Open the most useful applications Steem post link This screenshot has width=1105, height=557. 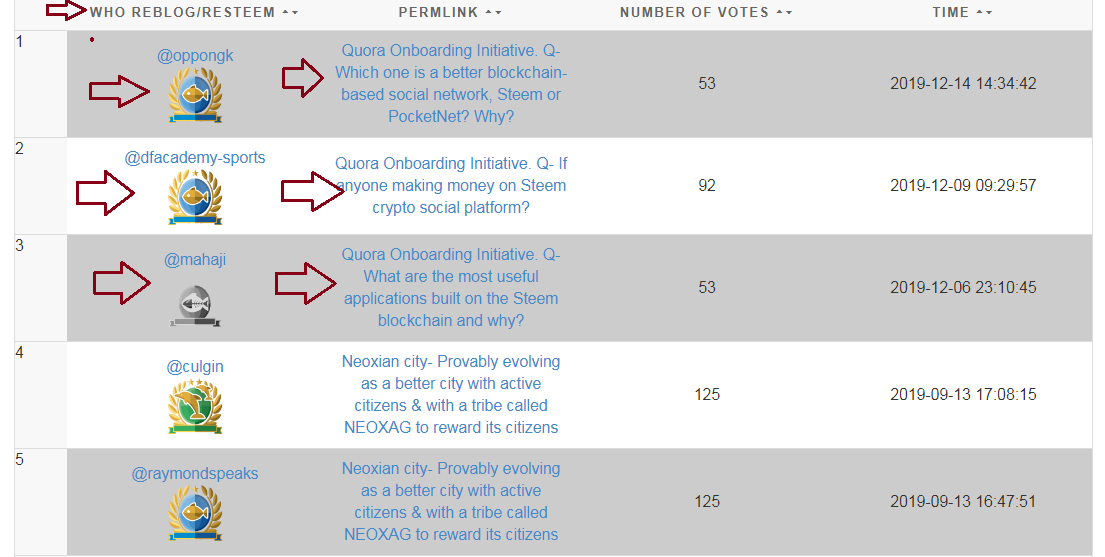point(451,288)
